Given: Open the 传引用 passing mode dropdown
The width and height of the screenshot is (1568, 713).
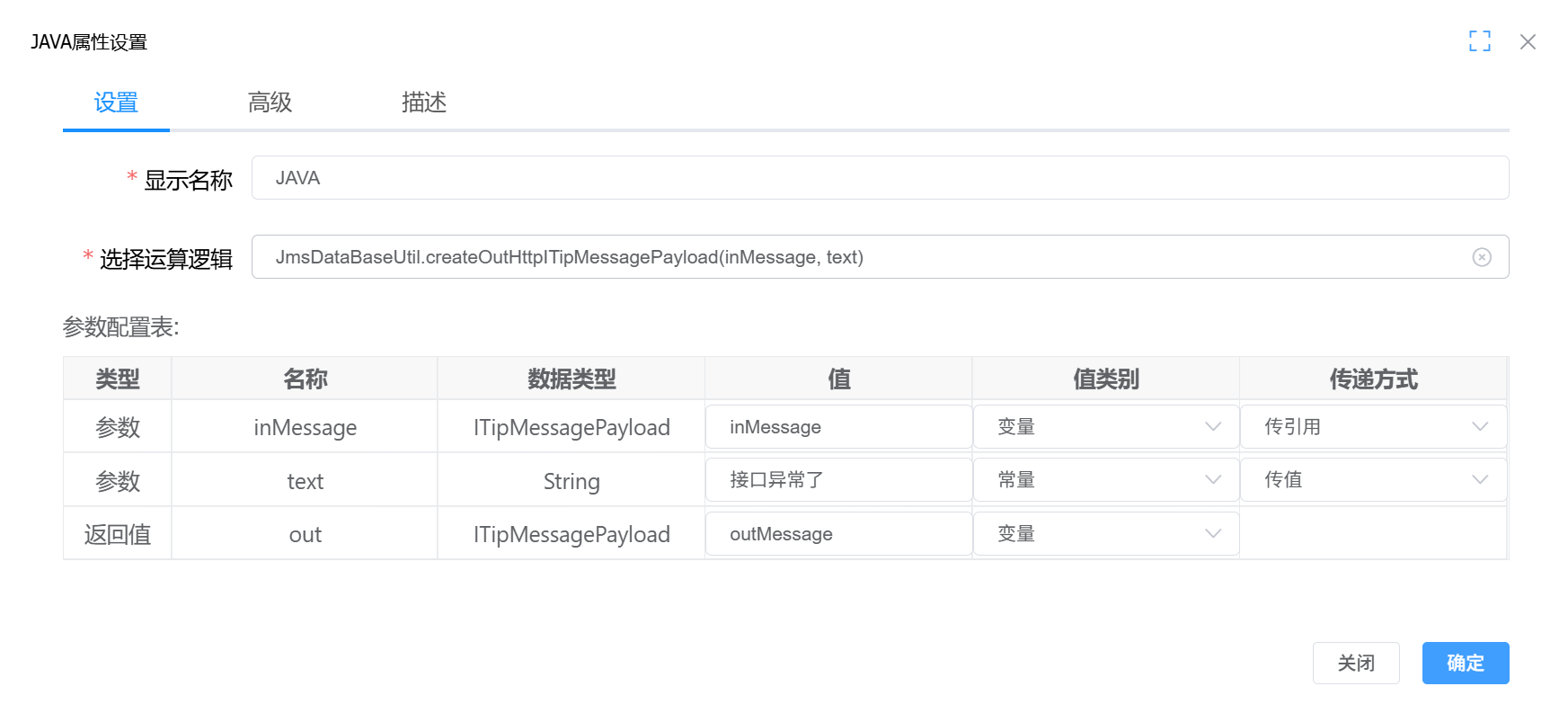Looking at the screenshot, I should tap(1372, 427).
